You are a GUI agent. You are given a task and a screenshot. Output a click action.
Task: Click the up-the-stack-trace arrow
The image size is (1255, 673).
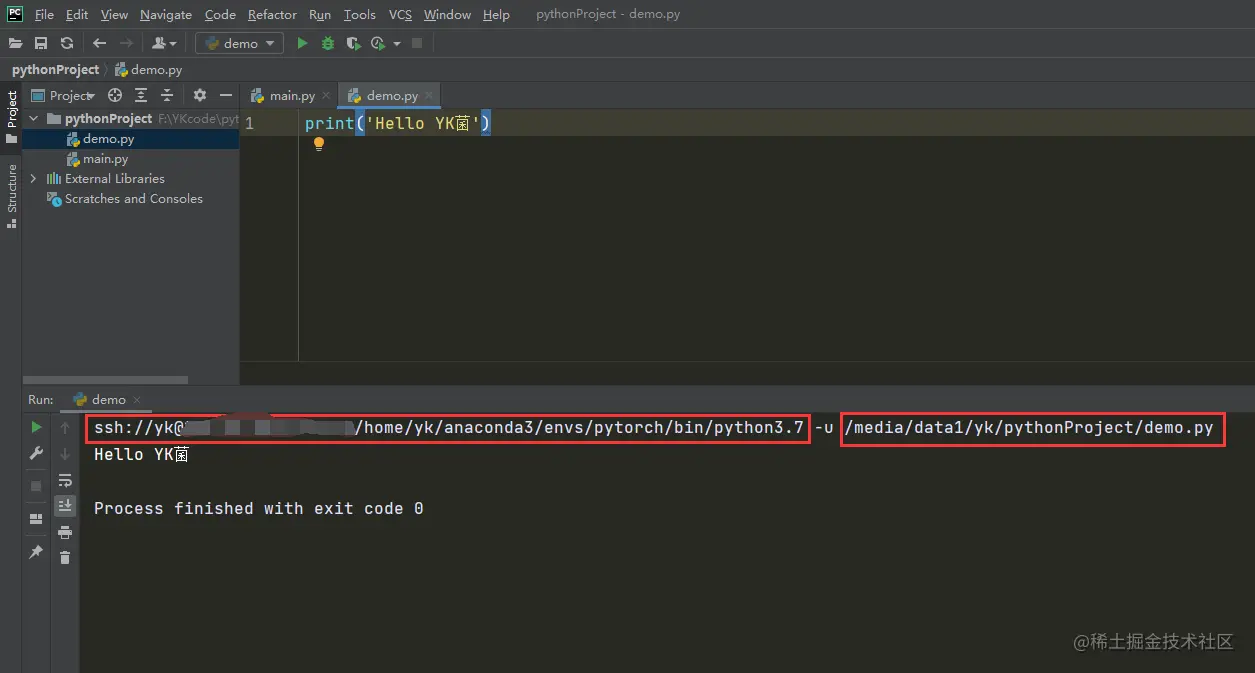tap(65, 427)
